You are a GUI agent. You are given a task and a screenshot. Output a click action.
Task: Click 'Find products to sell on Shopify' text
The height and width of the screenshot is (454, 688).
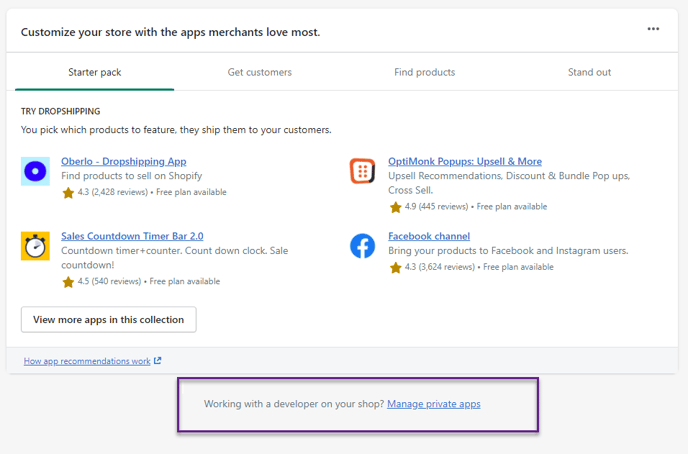click(132, 176)
